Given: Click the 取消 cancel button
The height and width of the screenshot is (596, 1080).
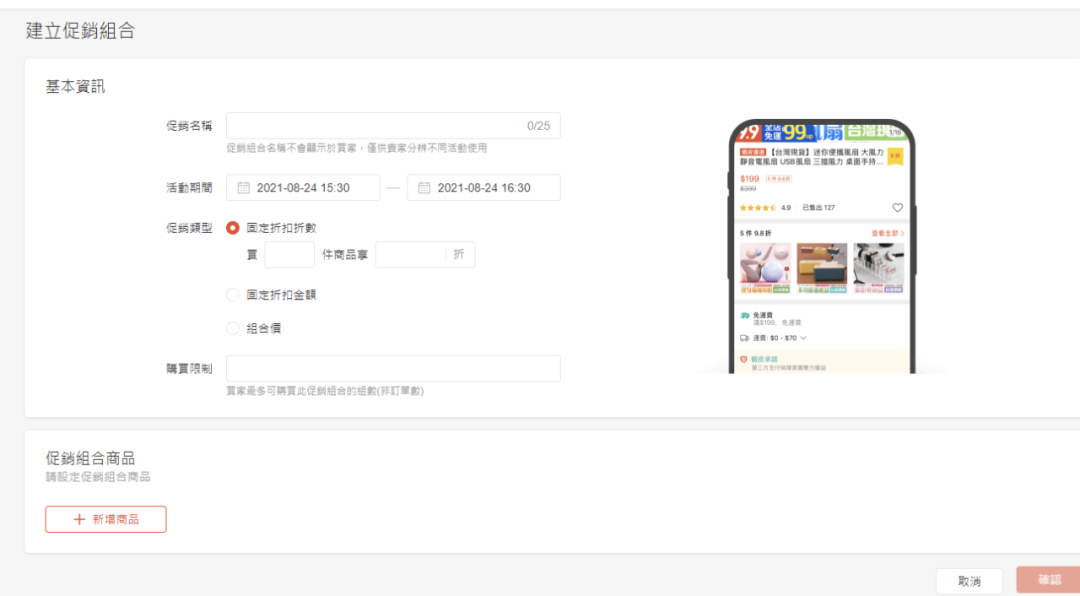Looking at the screenshot, I should point(969,581).
